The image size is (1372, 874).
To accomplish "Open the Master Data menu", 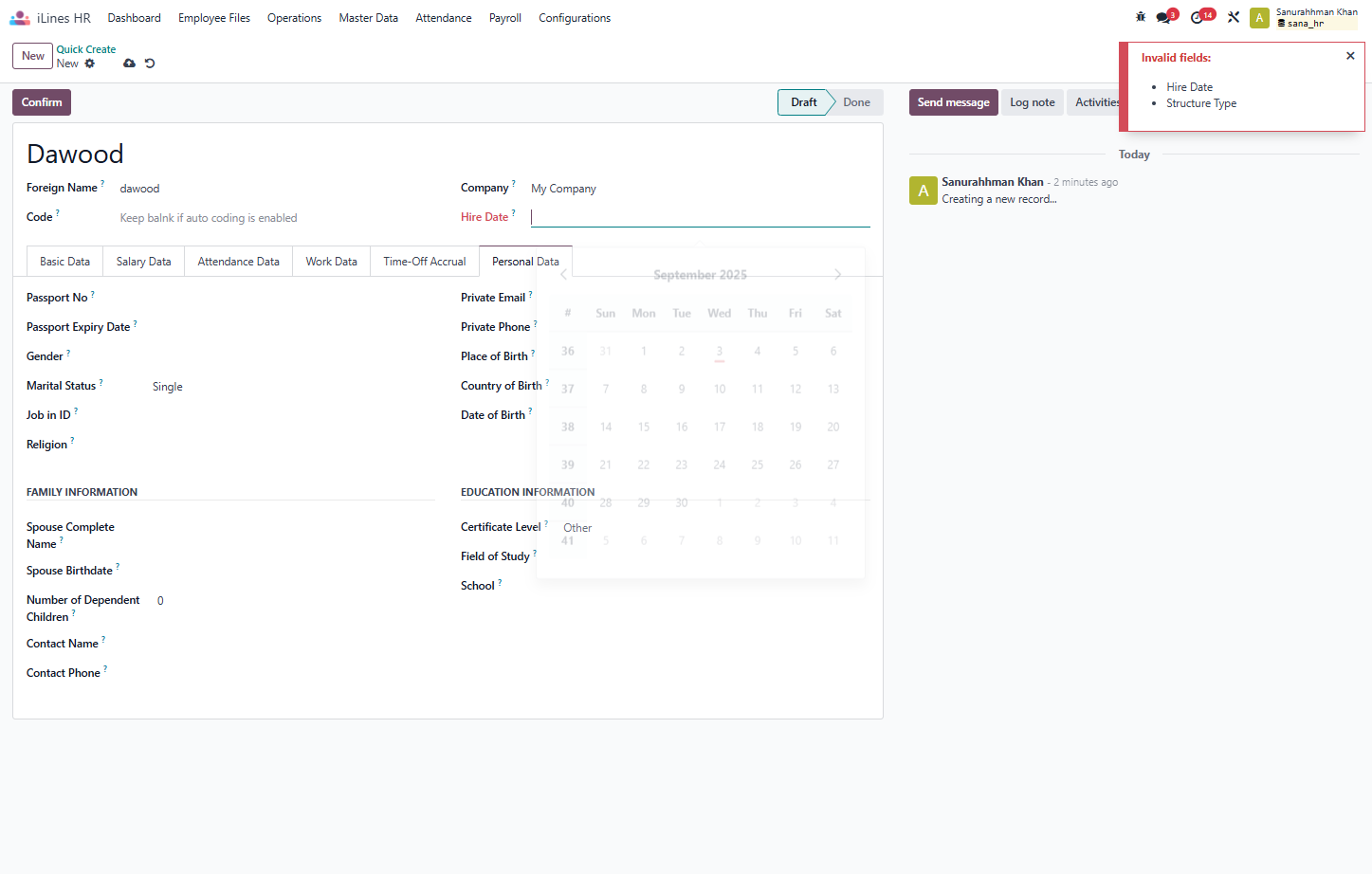I will coord(369,18).
